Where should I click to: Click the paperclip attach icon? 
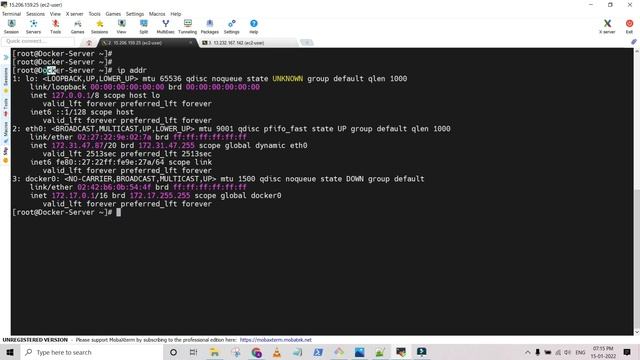tap(633, 42)
